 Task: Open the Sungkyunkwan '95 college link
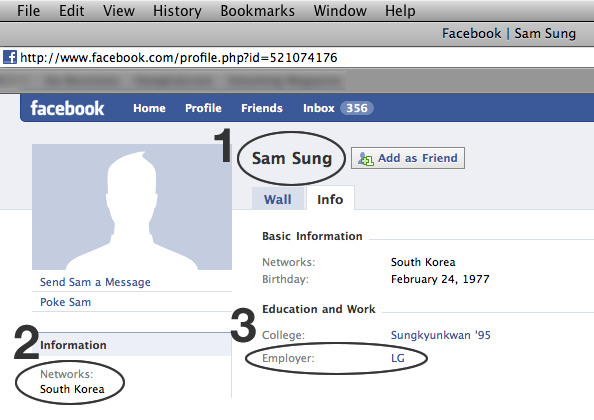pyautogui.click(x=441, y=335)
